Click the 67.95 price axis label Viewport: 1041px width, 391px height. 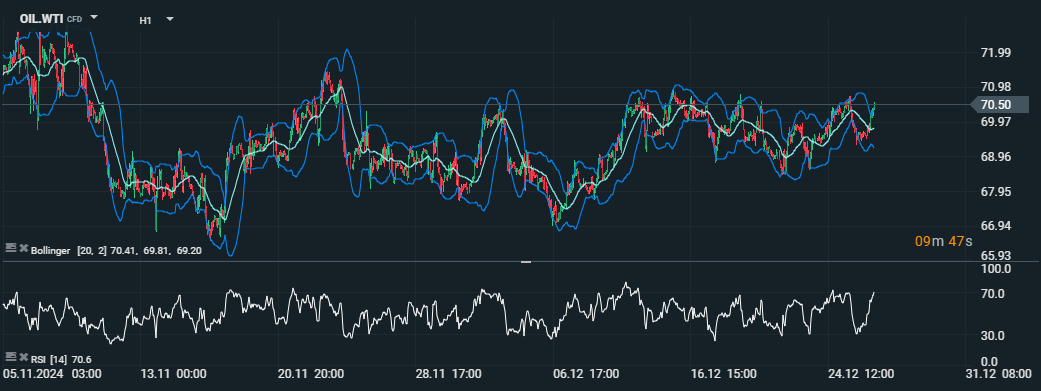pos(995,192)
